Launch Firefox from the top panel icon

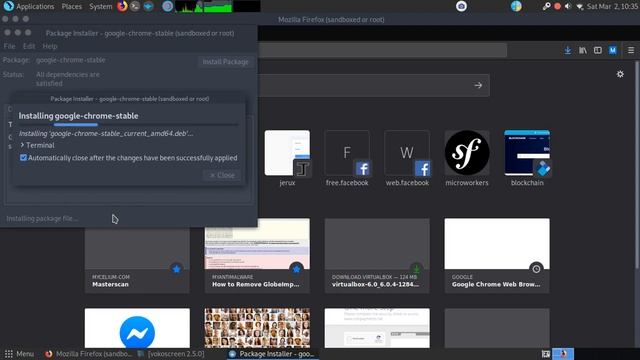coord(122,6)
